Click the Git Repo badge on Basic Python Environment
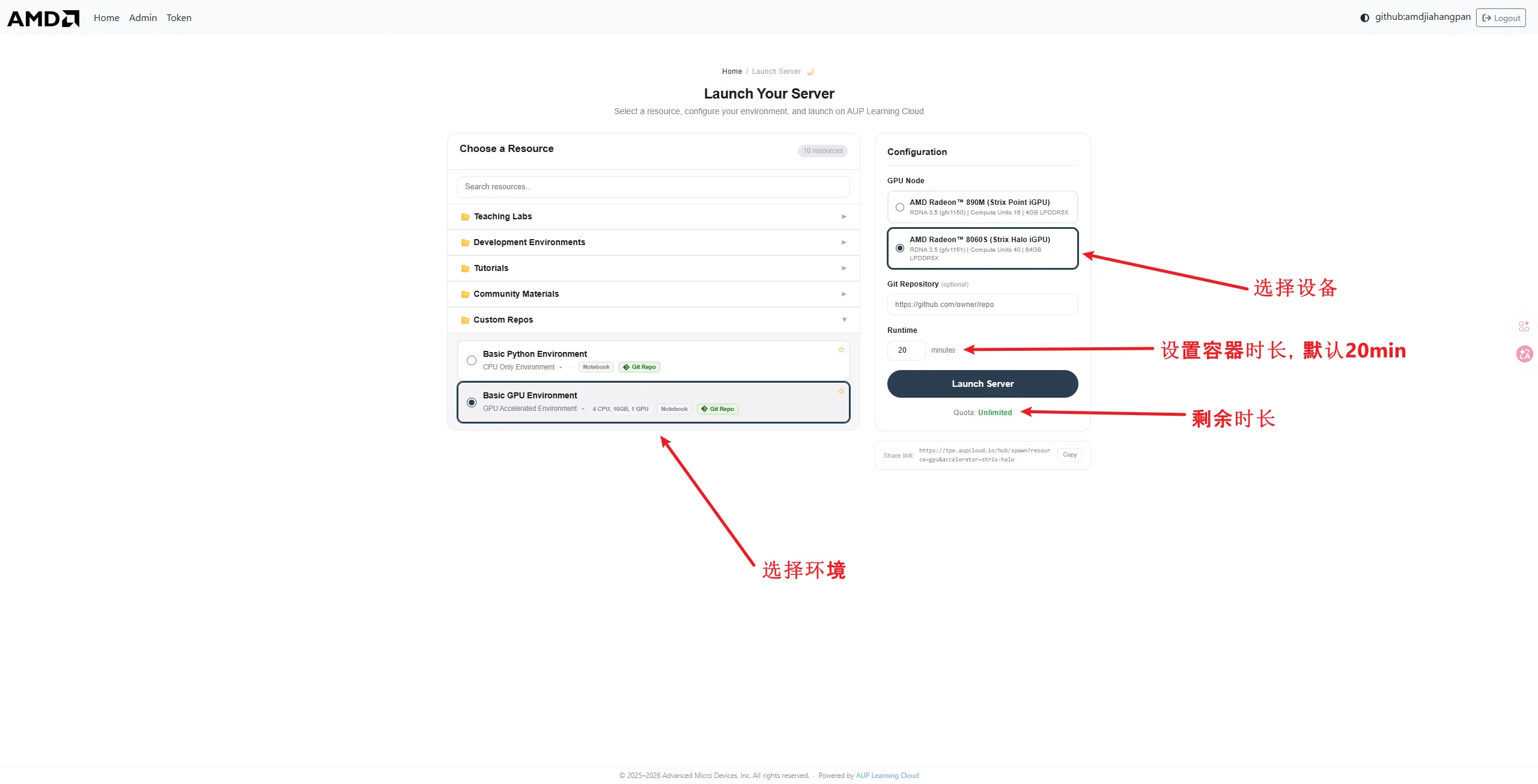 tap(639, 367)
